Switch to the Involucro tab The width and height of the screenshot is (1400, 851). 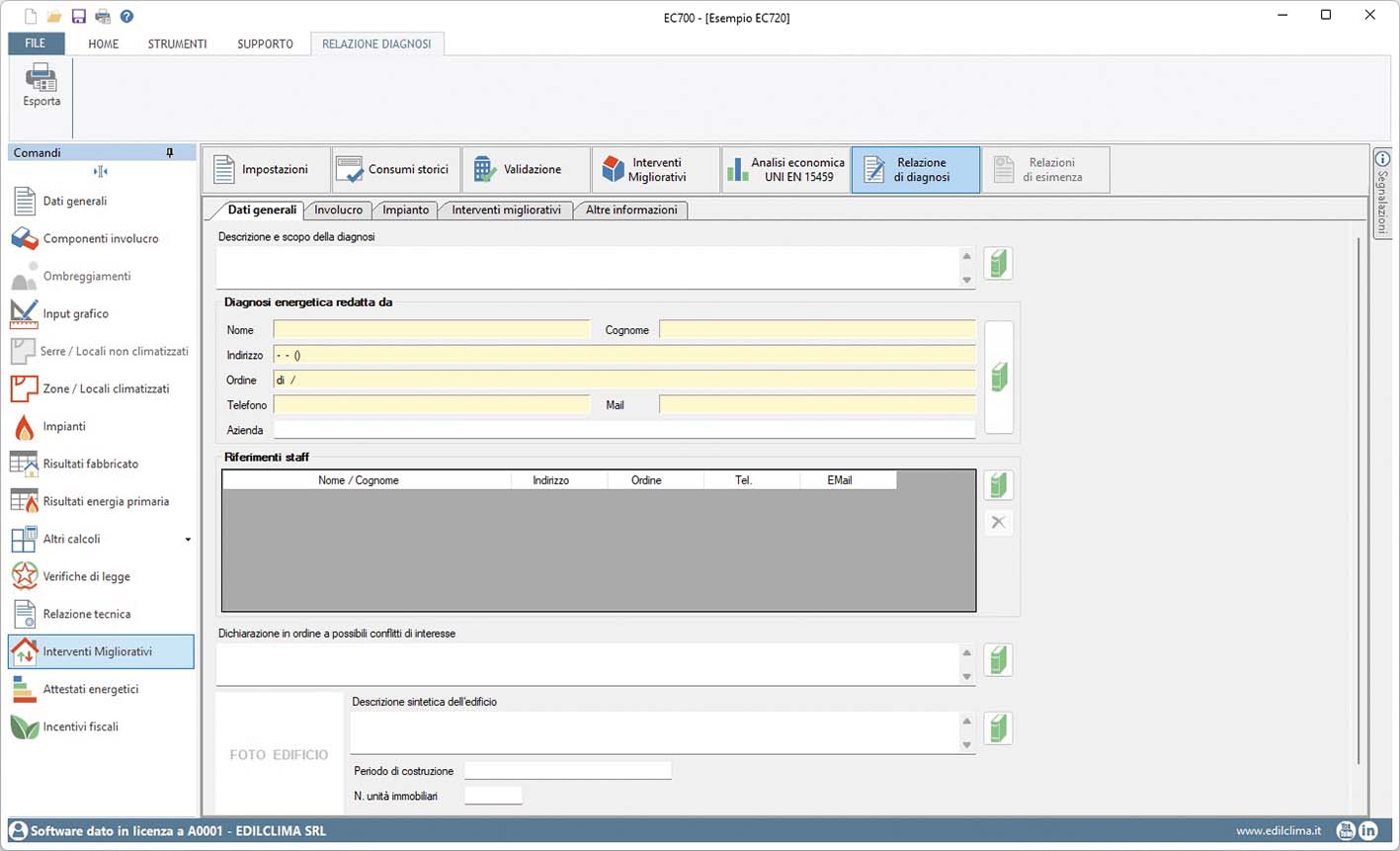pos(338,210)
